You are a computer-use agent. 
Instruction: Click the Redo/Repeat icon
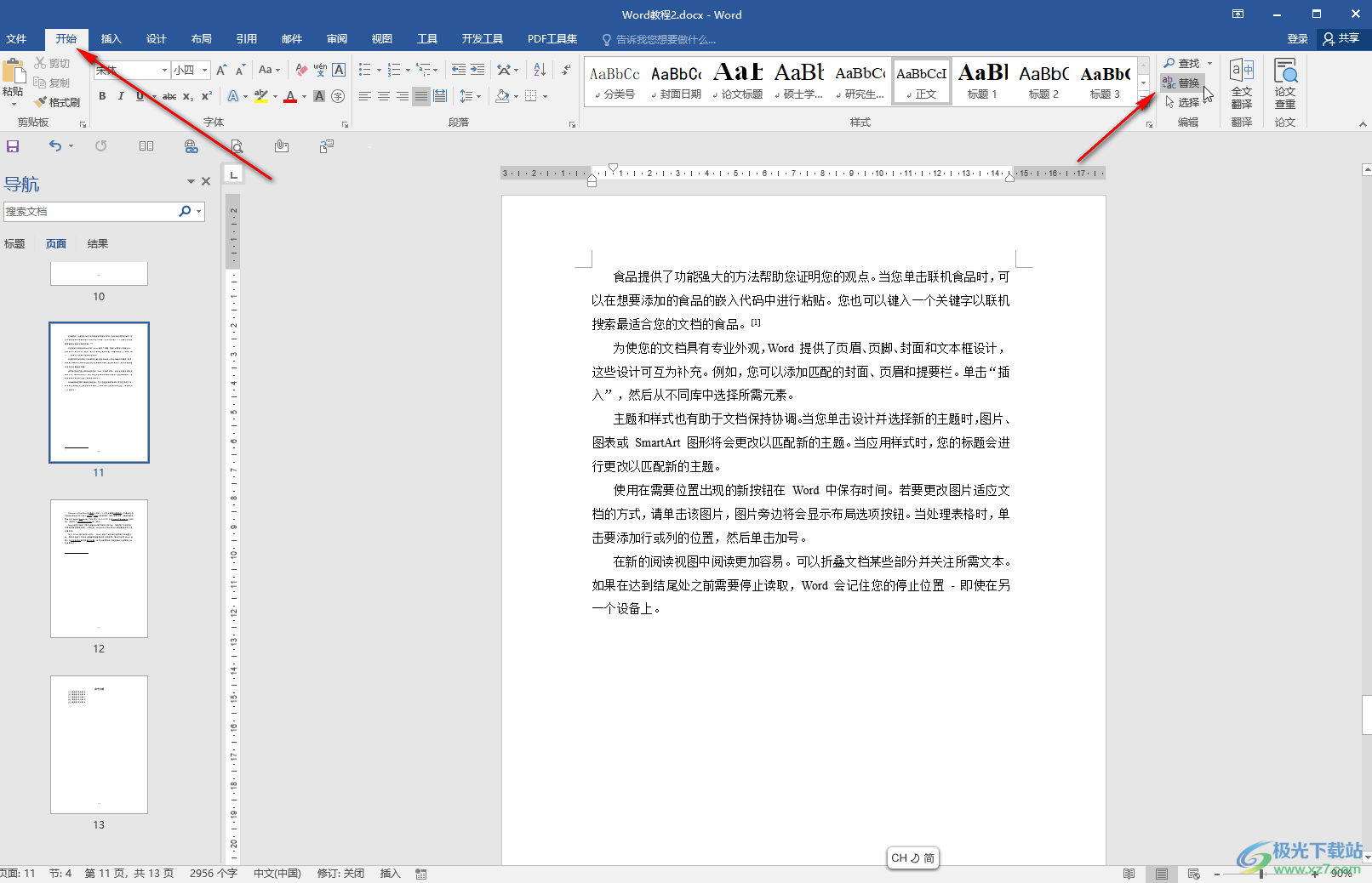100,146
